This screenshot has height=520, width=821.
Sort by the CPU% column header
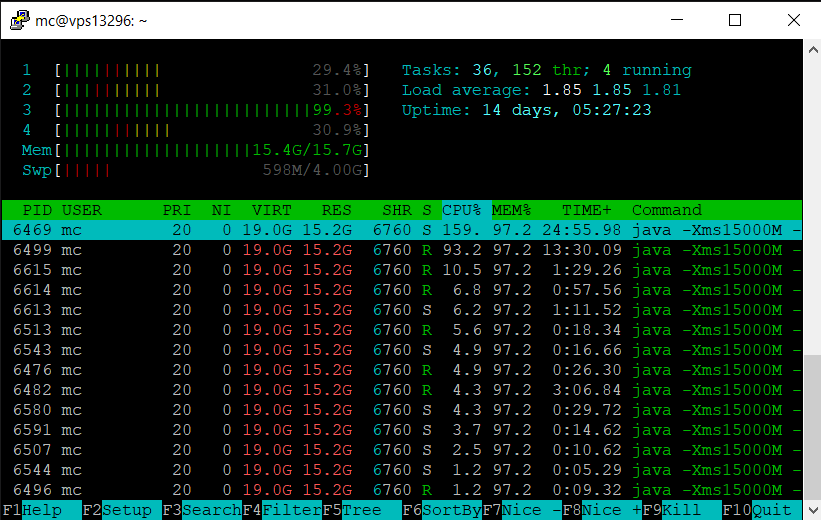[462, 210]
